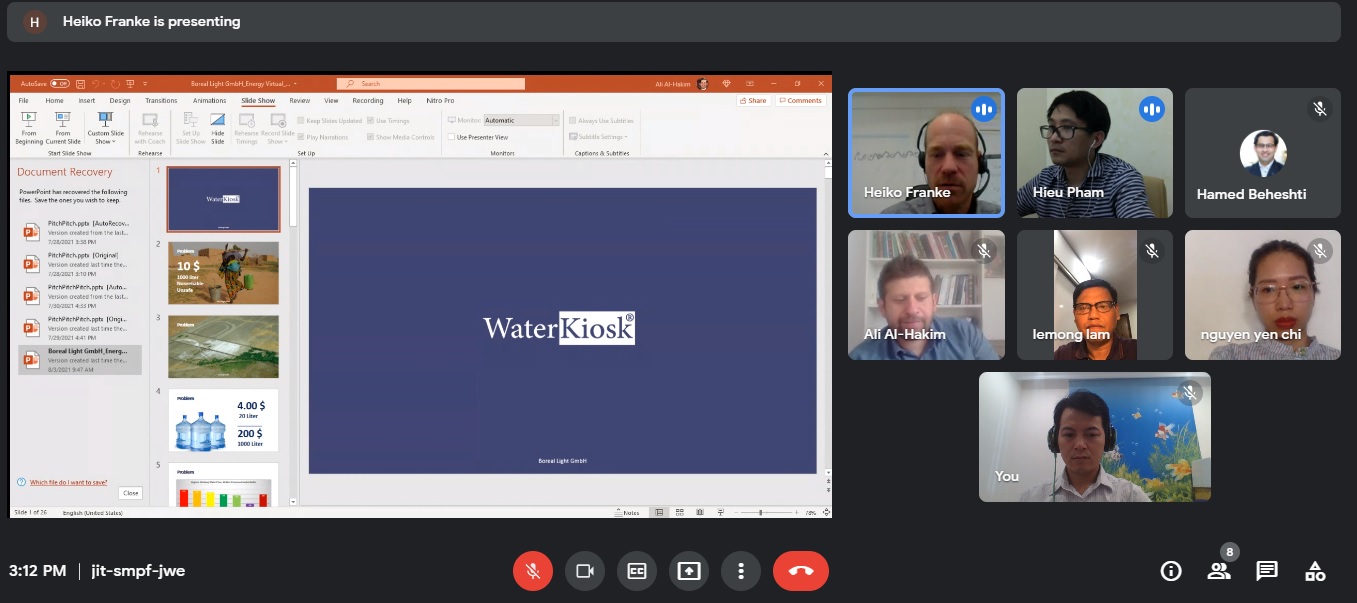Screen dimensions: 1357x603
Task: Start slide show From Current Slide
Action: pos(63,127)
